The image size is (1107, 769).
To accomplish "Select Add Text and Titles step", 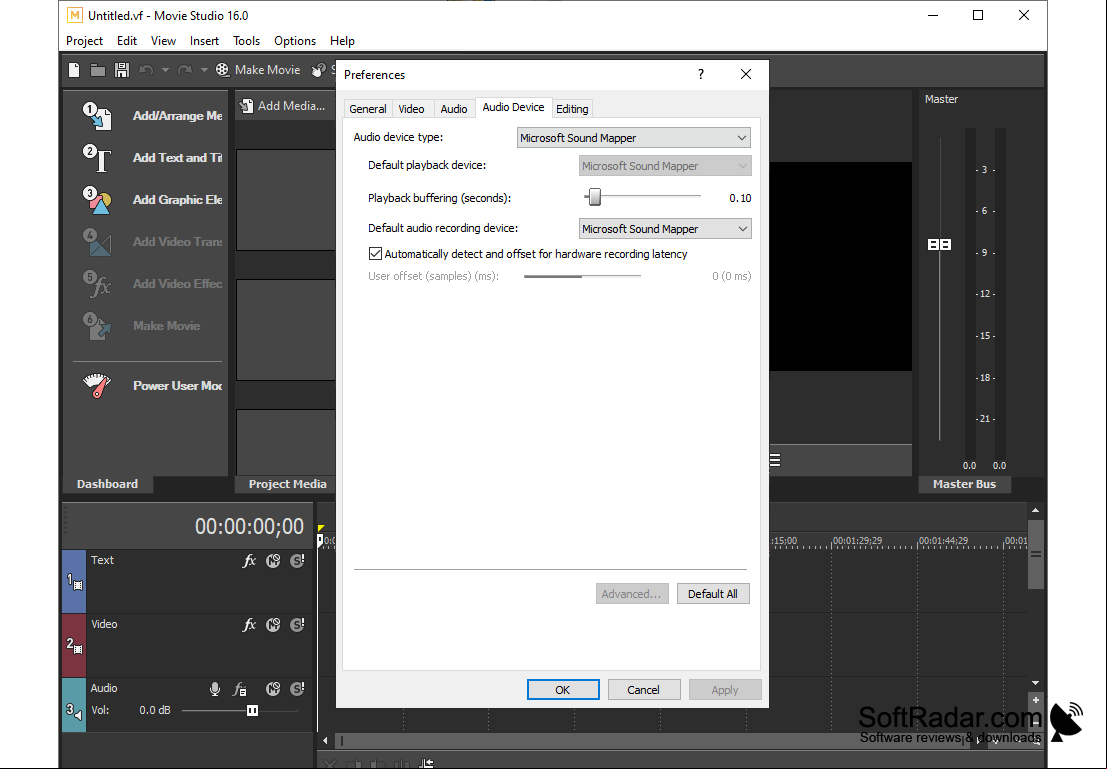I will pyautogui.click(x=152, y=158).
